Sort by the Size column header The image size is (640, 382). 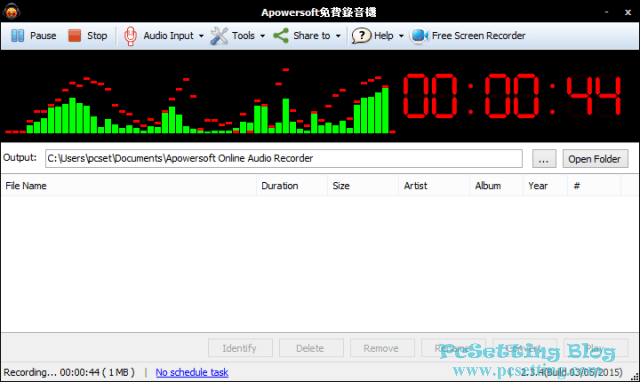tap(363, 186)
